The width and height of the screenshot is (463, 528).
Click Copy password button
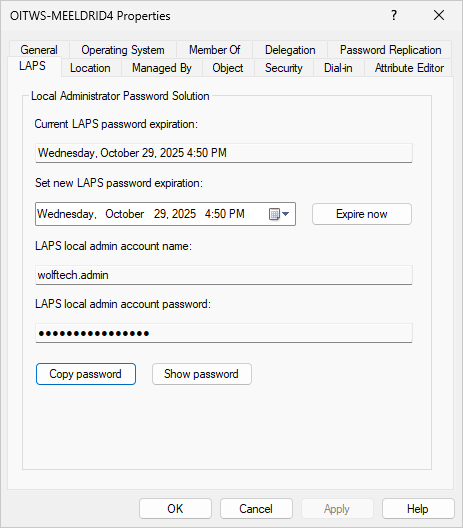pos(86,374)
